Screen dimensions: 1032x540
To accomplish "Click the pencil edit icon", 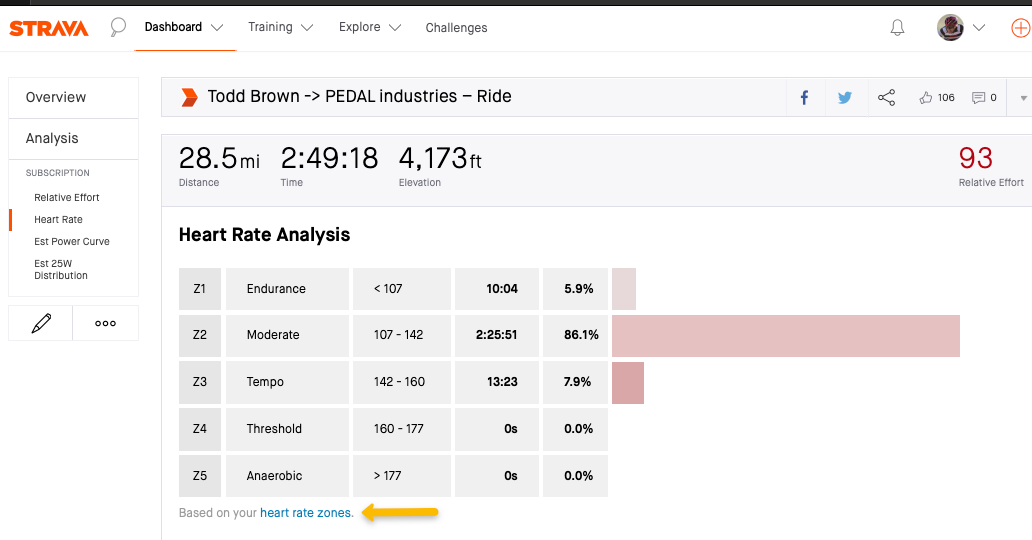I will click(x=41, y=324).
